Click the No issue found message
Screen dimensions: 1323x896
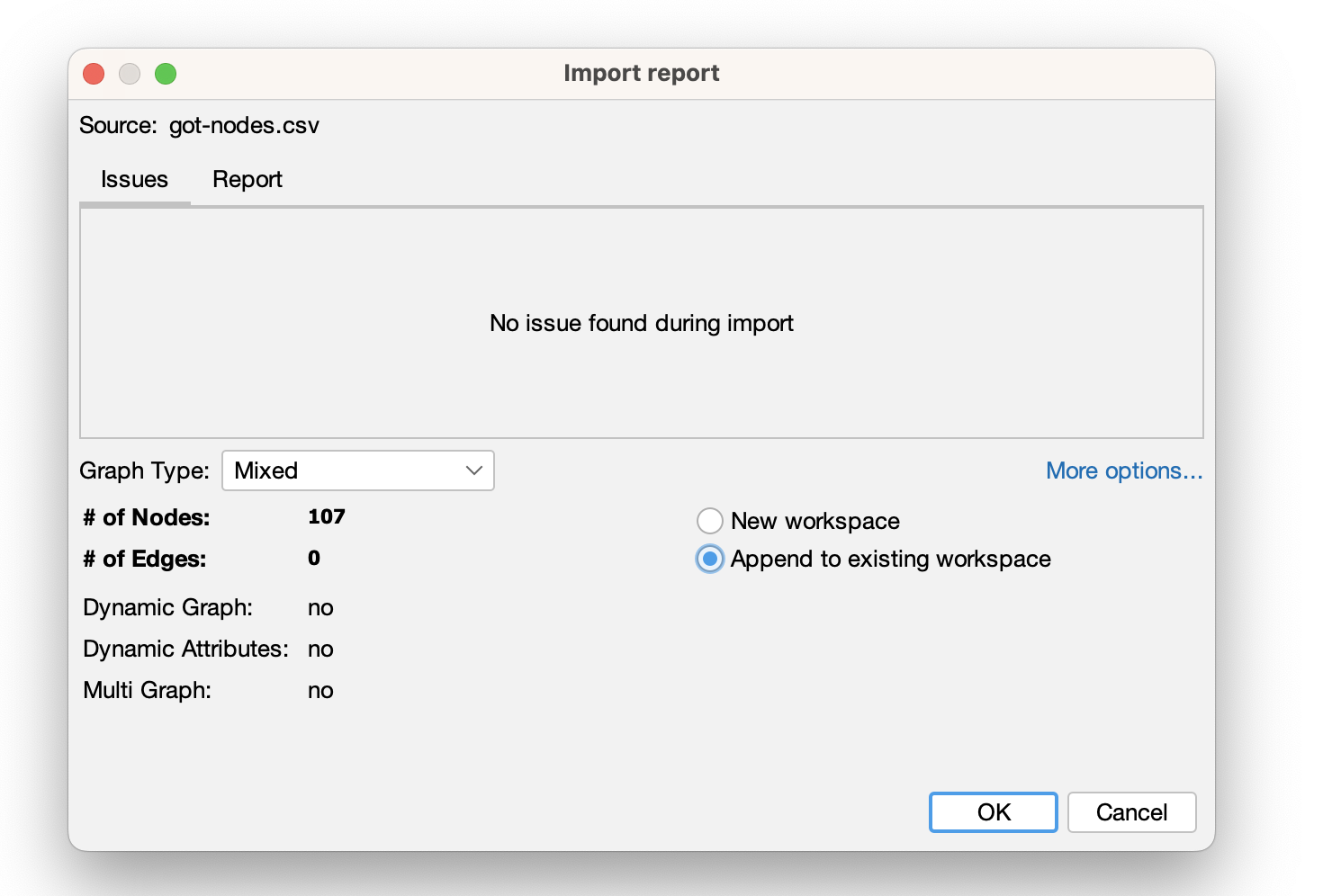641,323
